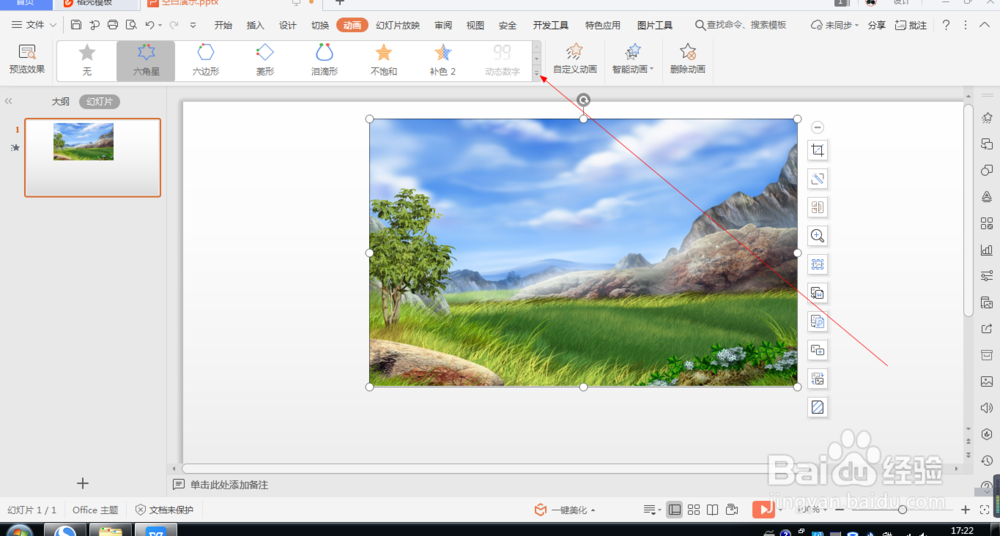Click the new tab plus button

coord(339,3)
